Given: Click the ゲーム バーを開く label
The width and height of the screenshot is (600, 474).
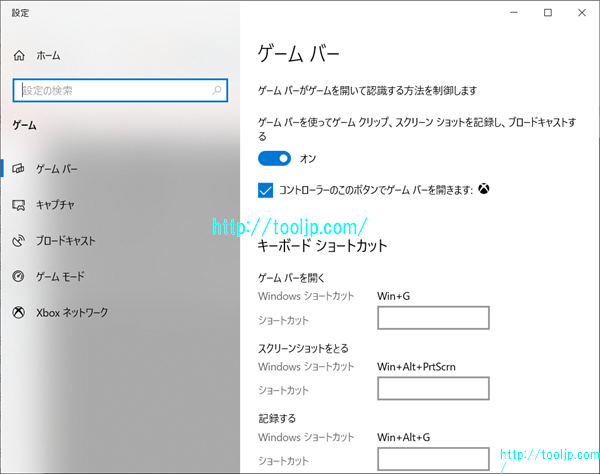Looking at the screenshot, I should tap(291, 278).
